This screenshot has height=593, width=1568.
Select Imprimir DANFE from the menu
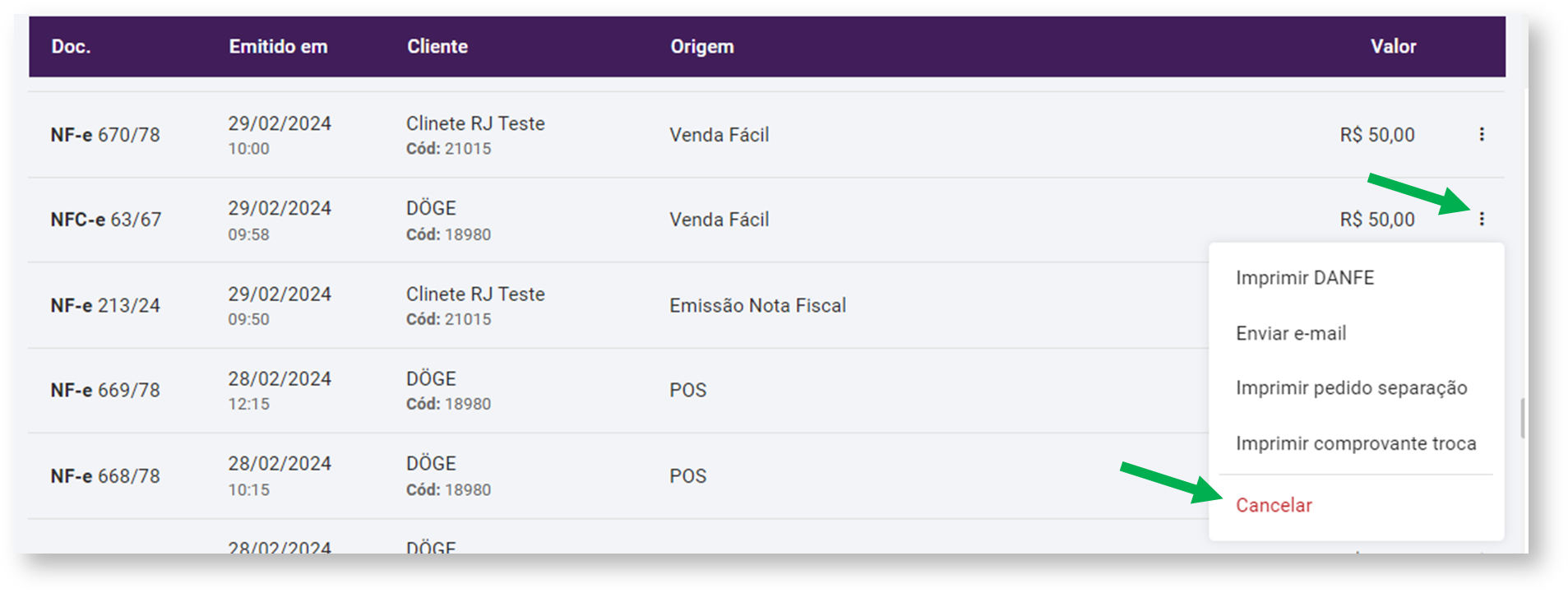point(1304,278)
